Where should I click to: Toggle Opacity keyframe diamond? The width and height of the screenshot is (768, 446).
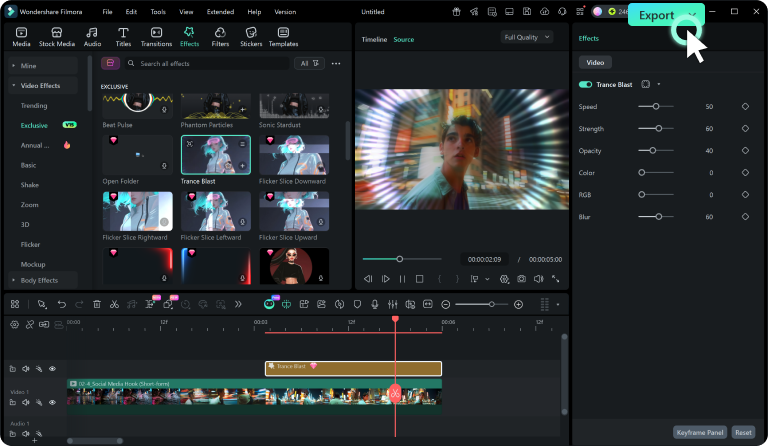click(745, 150)
